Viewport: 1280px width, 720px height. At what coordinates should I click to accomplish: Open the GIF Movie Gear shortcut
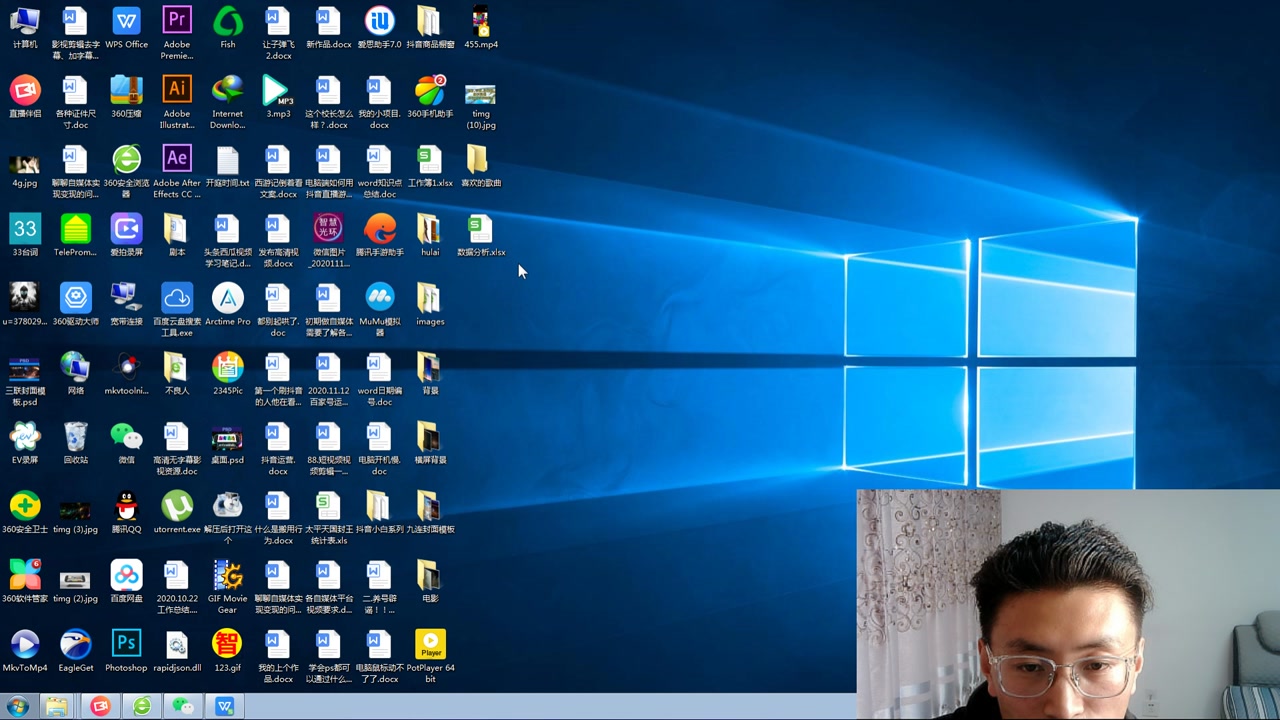(x=228, y=586)
